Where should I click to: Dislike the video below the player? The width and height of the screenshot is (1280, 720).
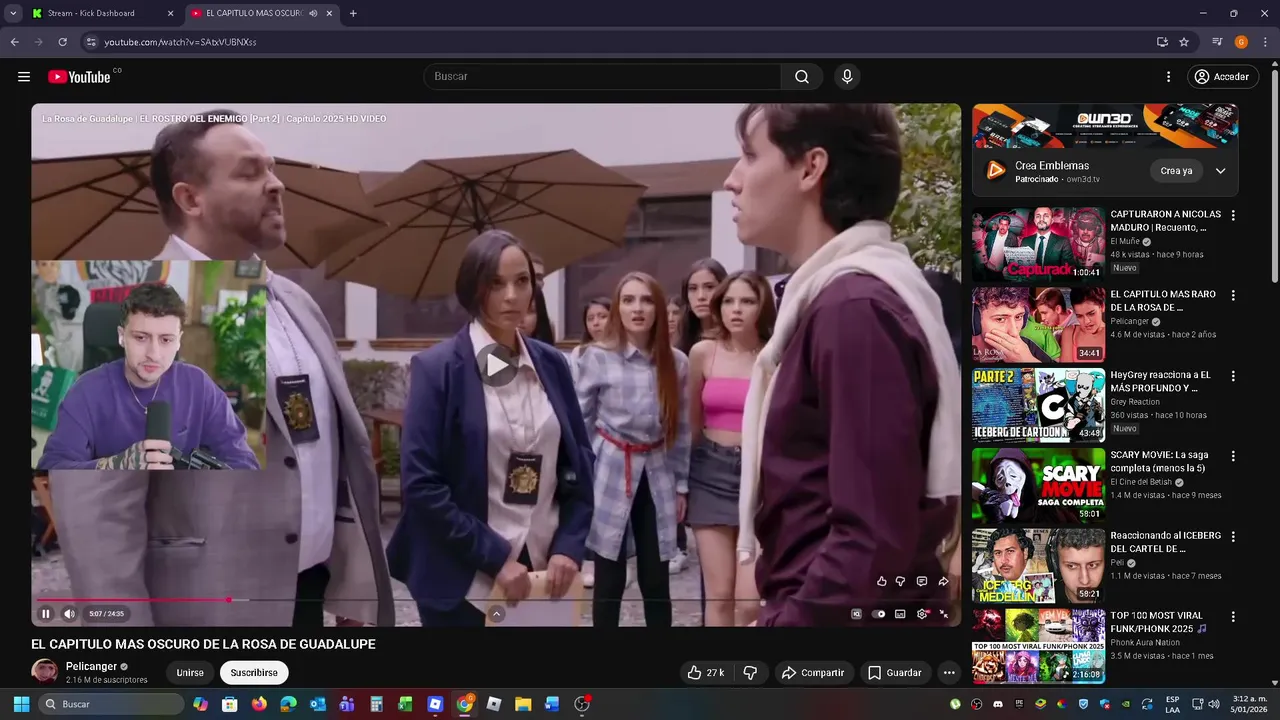(x=750, y=673)
